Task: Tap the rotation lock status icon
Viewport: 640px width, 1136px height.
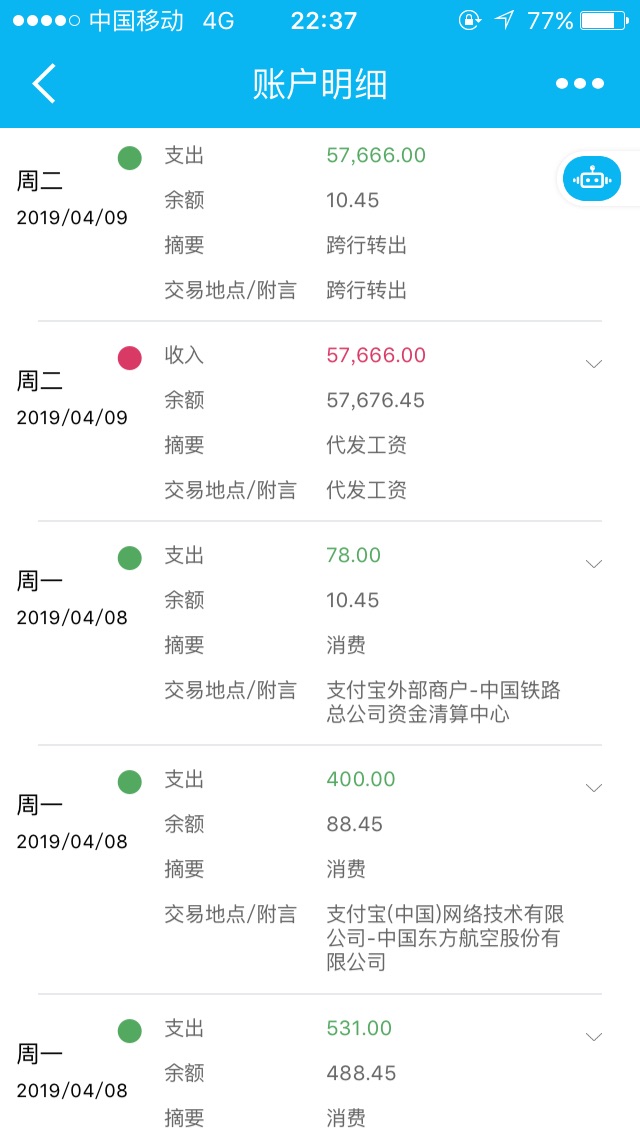Action: (x=469, y=21)
